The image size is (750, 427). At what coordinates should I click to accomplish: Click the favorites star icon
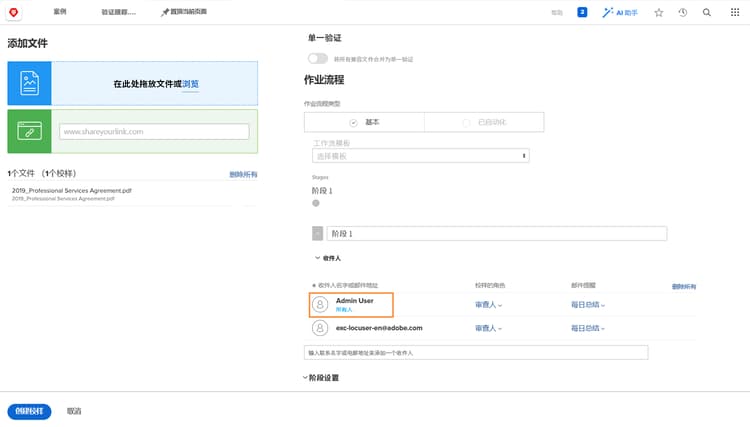point(659,12)
